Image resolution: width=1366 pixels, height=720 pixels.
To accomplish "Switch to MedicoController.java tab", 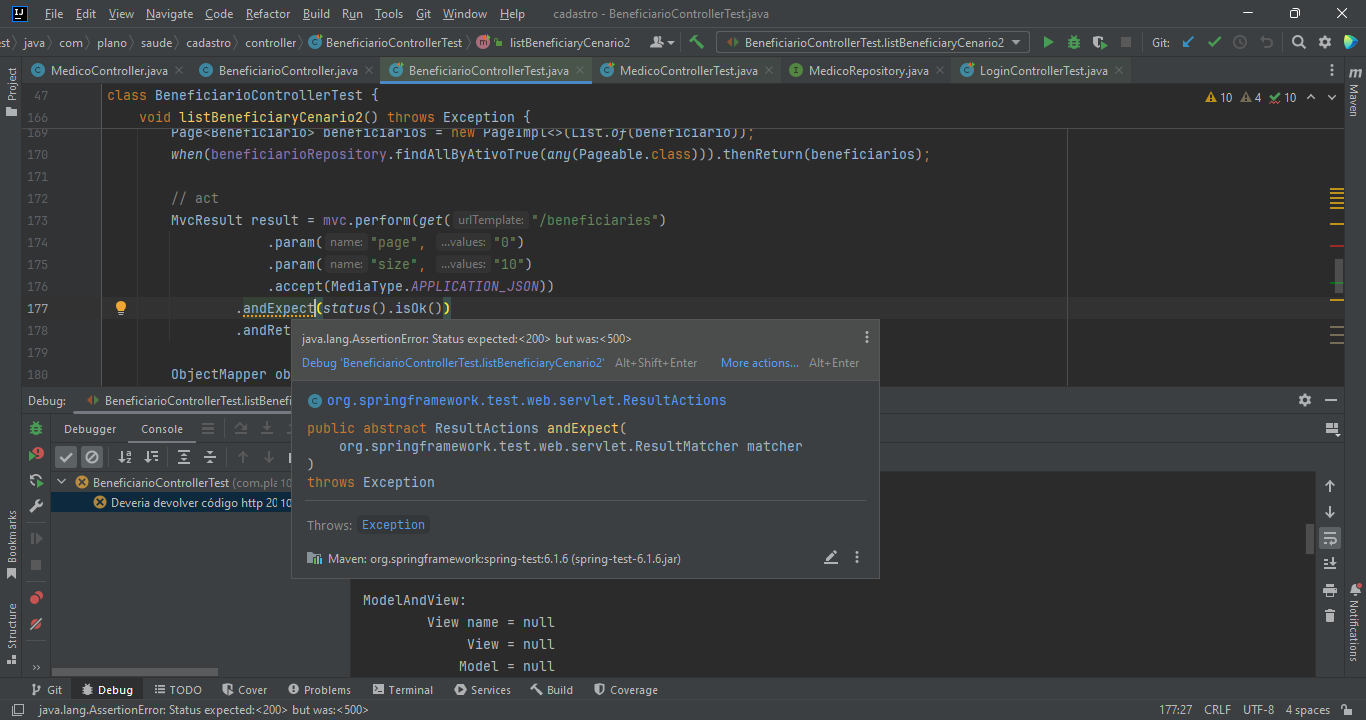I will click(x=109, y=71).
